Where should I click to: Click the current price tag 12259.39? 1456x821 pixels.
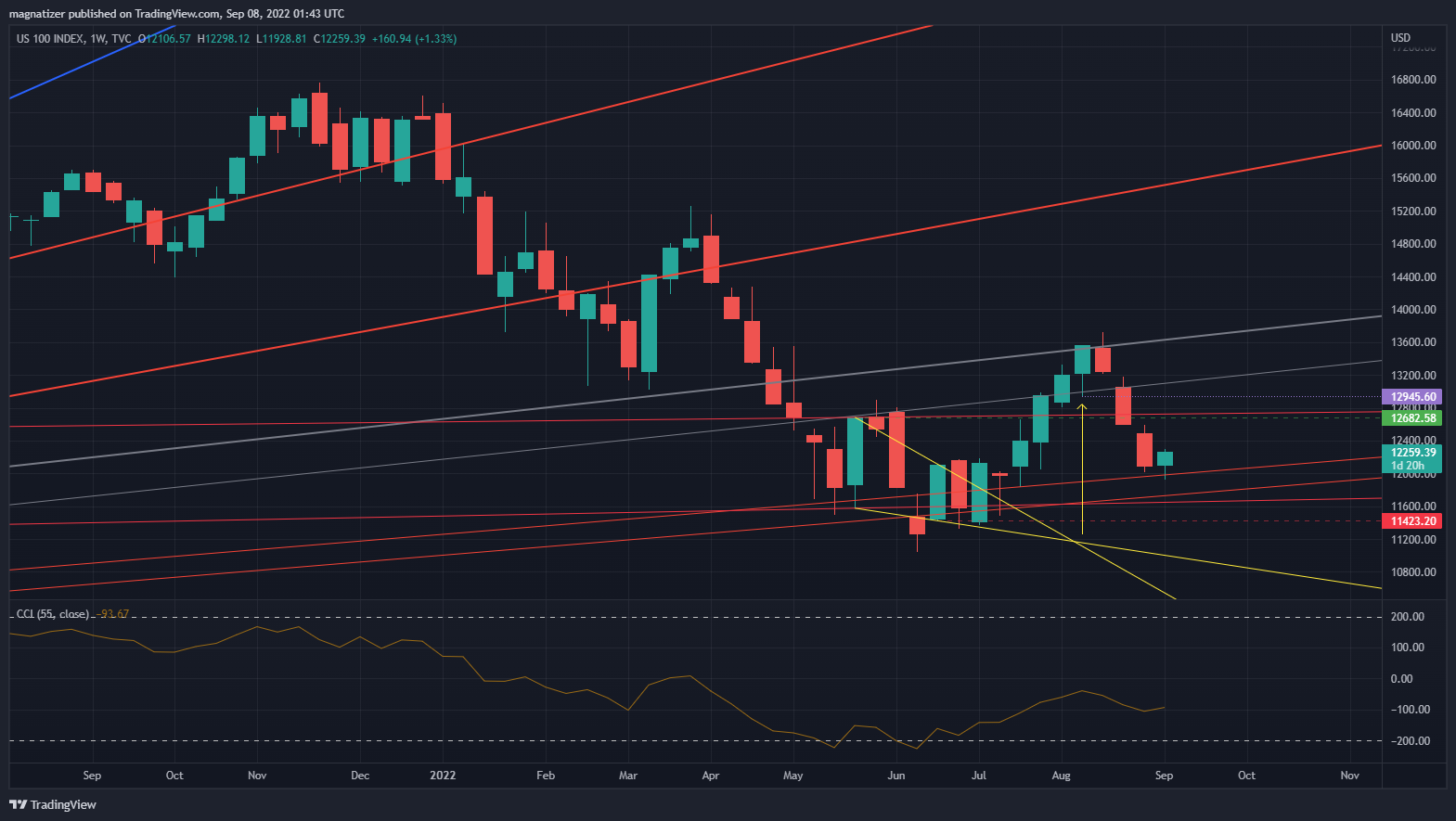pyautogui.click(x=1413, y=453)
